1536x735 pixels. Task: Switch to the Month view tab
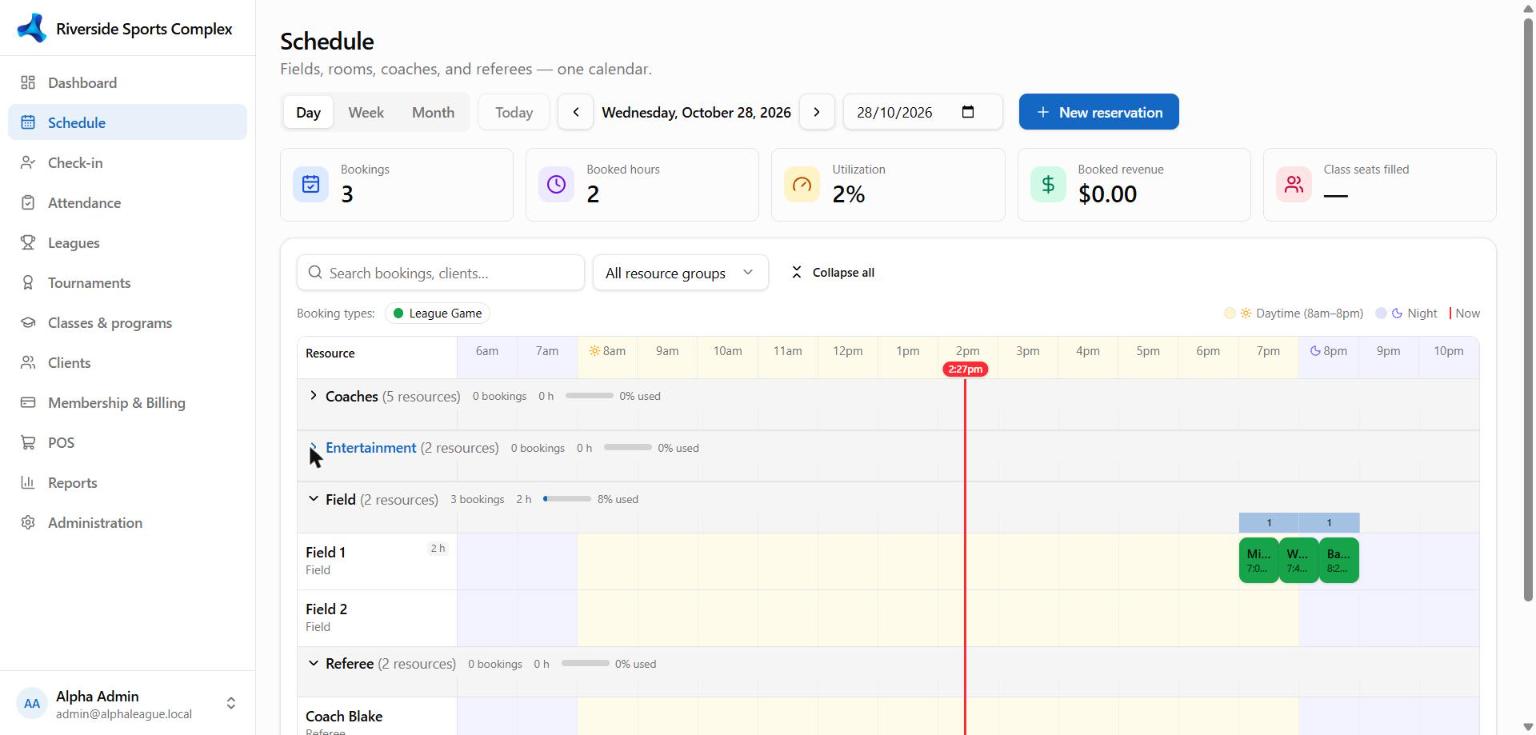[433, 112]
